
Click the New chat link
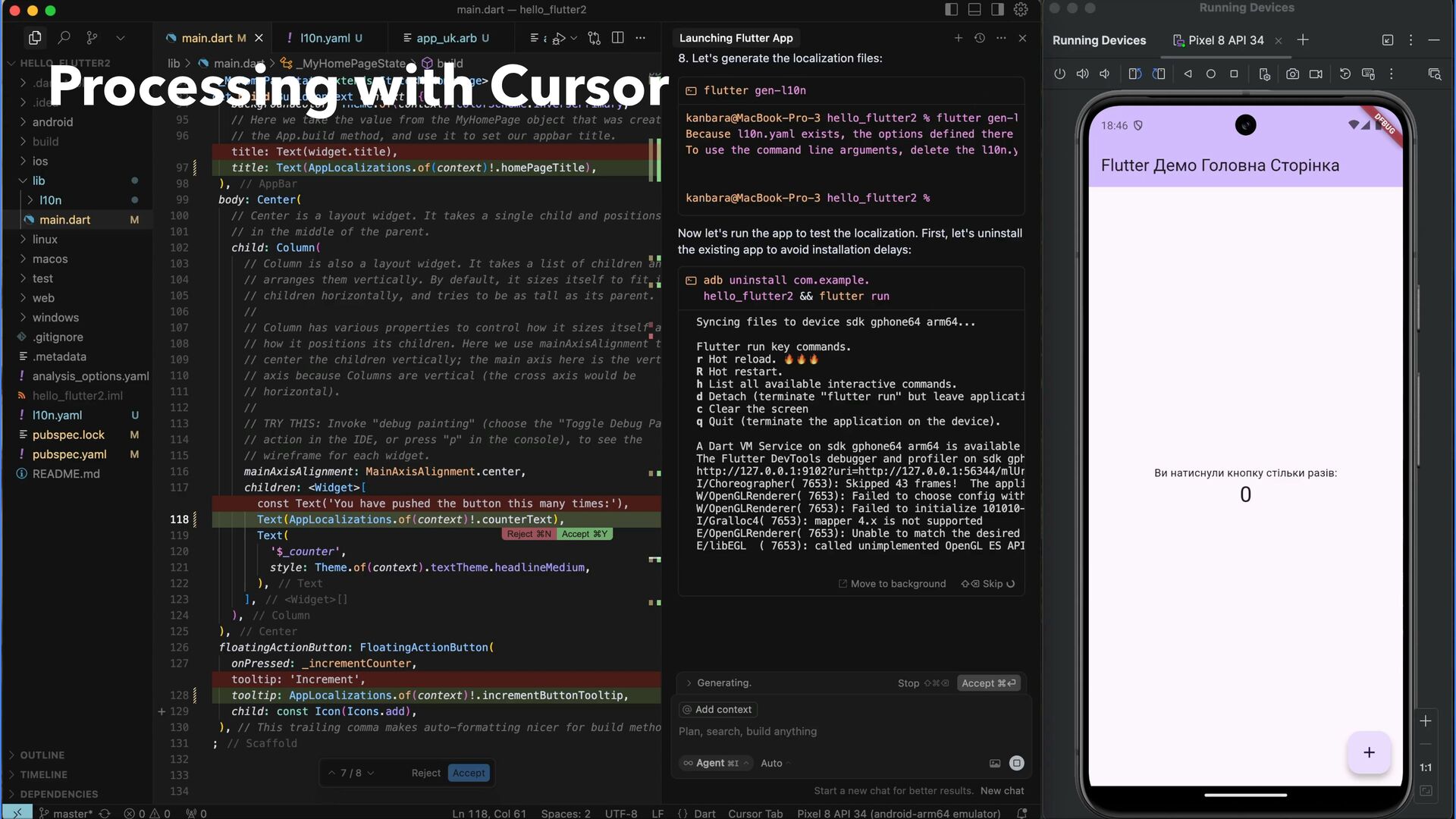pos(1002,791)
